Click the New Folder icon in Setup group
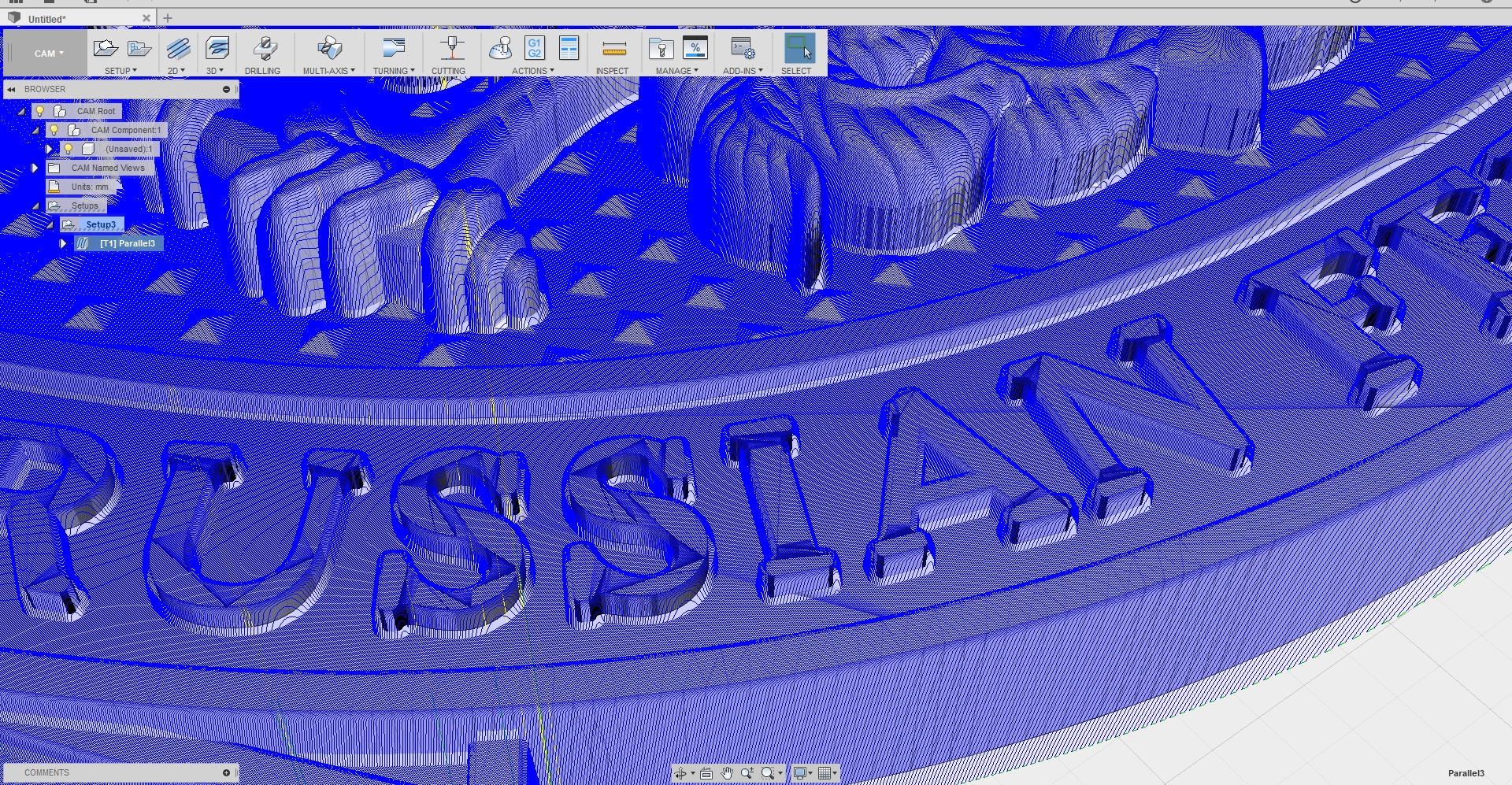This screenshot has width=1512, height=785. point(139,49)
